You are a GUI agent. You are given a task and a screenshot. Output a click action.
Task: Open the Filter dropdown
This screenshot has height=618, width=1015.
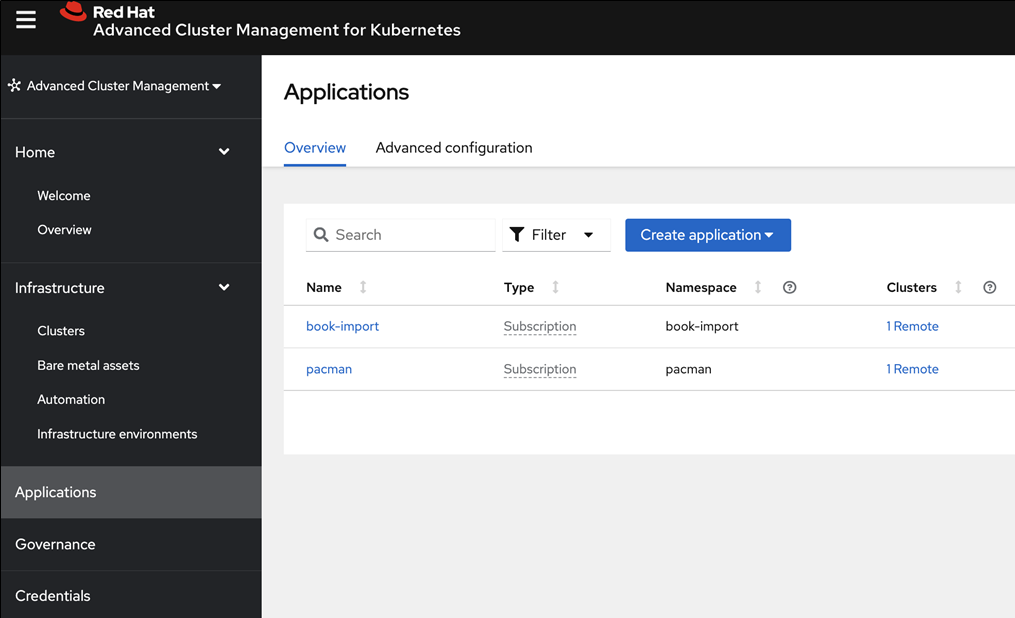[555, 235]
